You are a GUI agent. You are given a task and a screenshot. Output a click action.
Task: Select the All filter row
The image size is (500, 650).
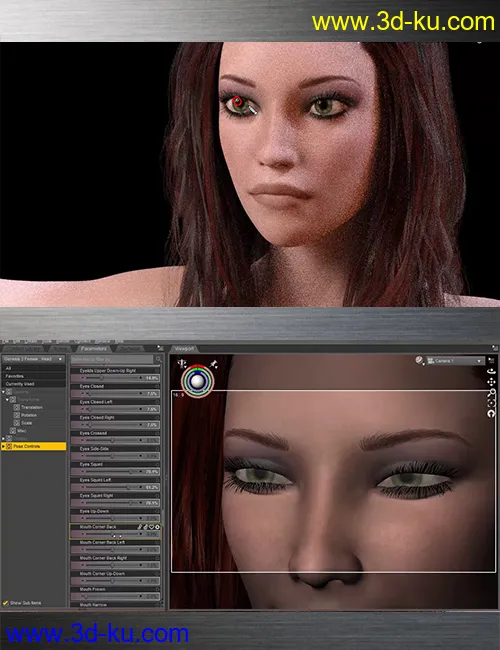[x=34, y=368]
